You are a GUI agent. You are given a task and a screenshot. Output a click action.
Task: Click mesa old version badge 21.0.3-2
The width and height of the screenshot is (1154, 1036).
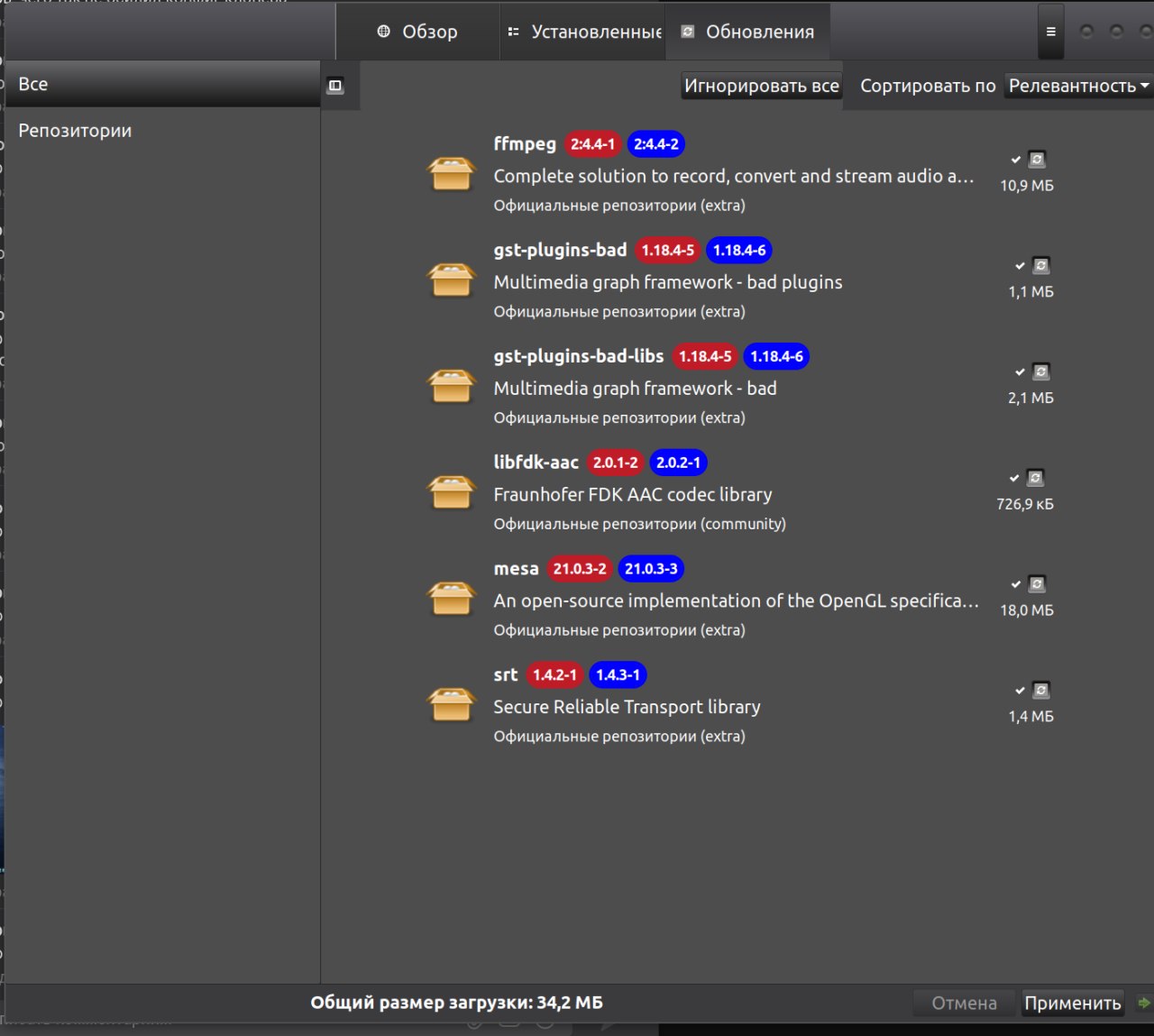[580, 569]
